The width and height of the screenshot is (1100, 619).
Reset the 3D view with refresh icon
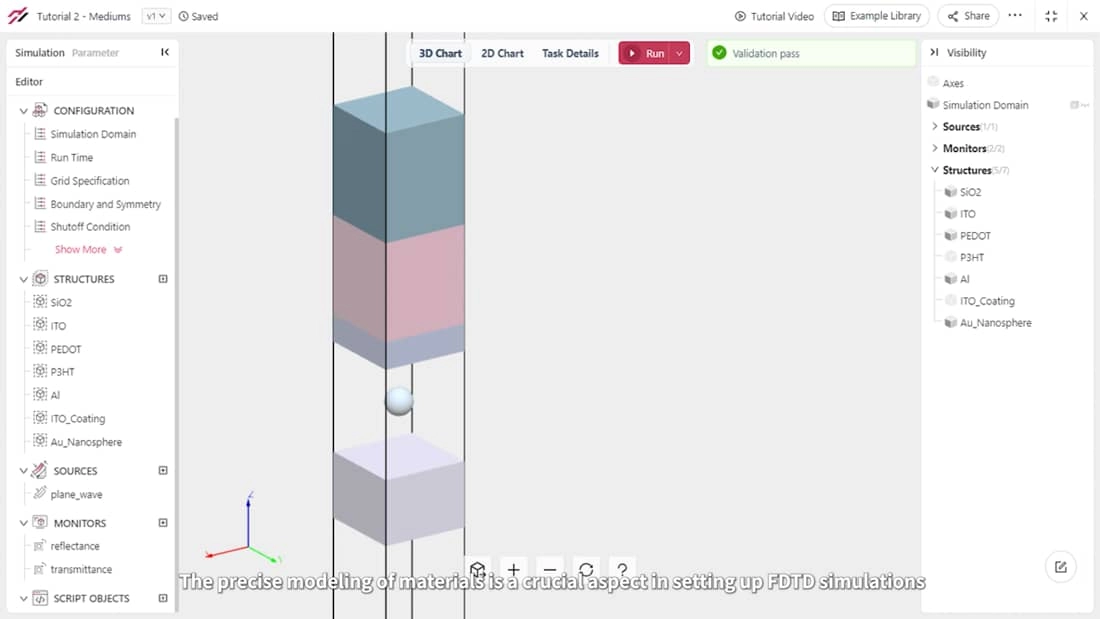tap(586, 569)
